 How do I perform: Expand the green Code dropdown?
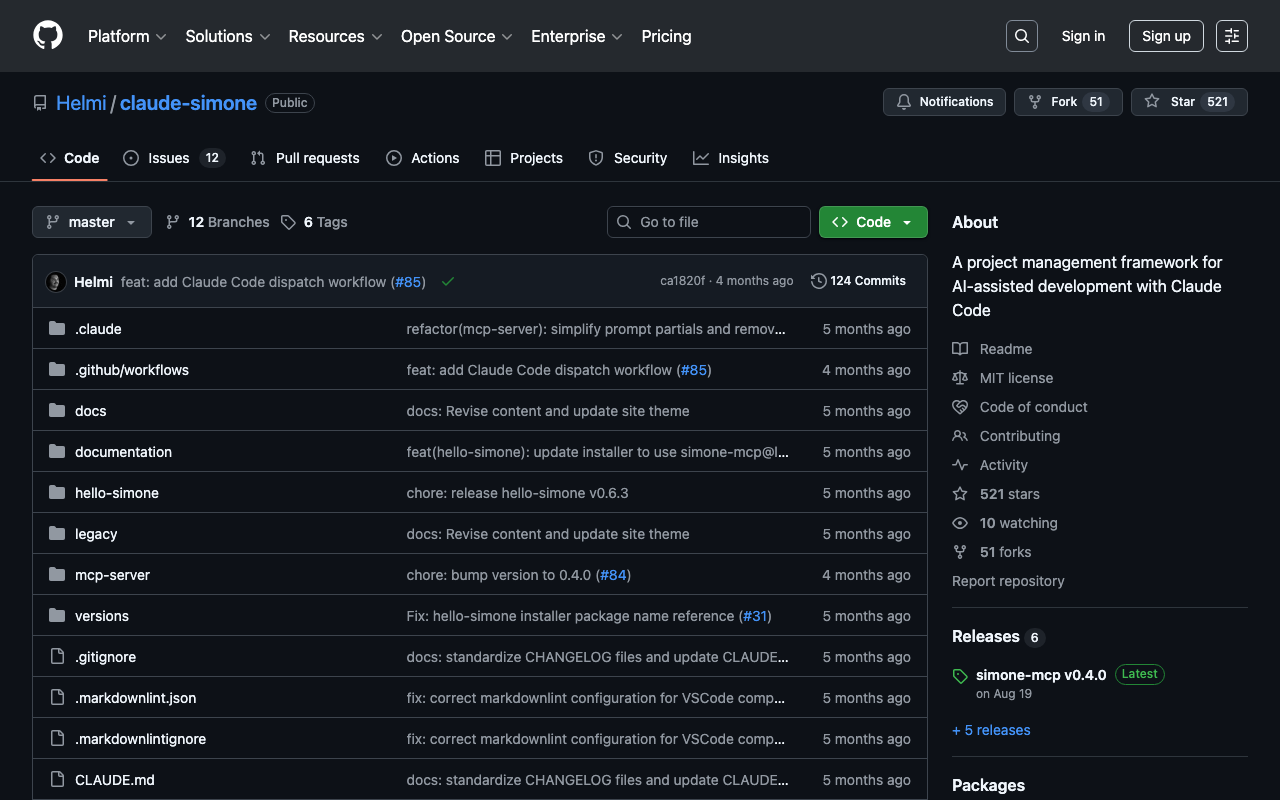873,222
